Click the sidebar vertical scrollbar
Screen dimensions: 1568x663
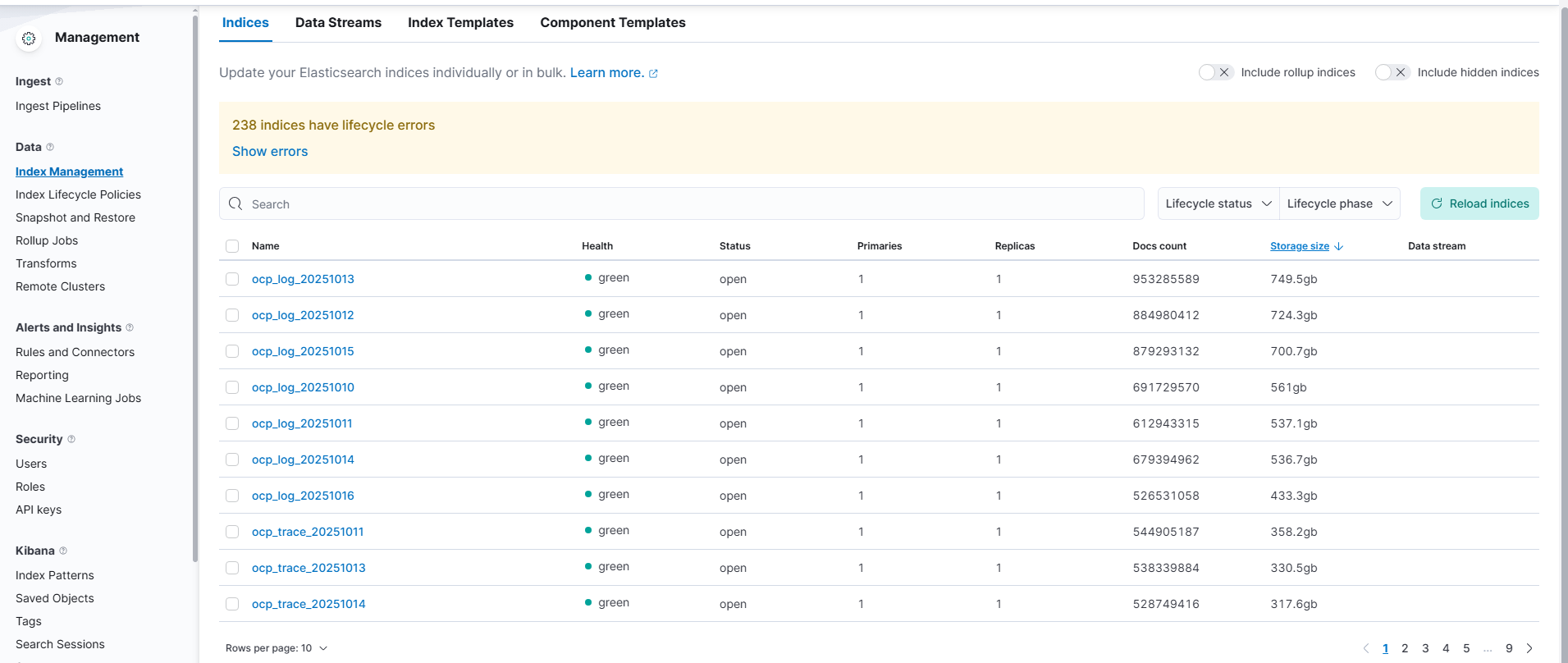click(x=194, y=287)
